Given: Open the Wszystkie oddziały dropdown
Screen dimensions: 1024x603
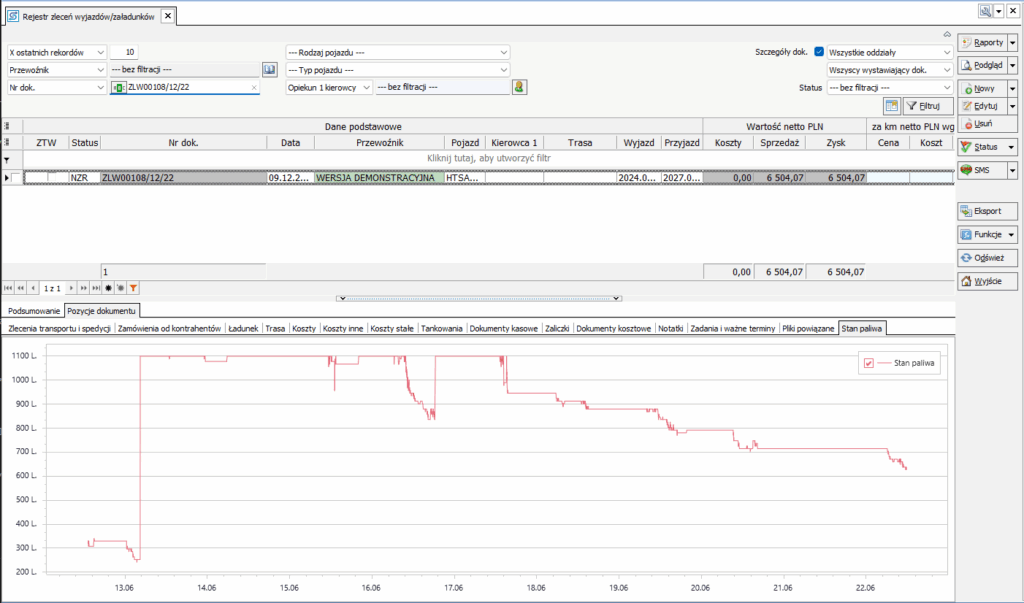Looking at the screenshot, I should (947, 52).
